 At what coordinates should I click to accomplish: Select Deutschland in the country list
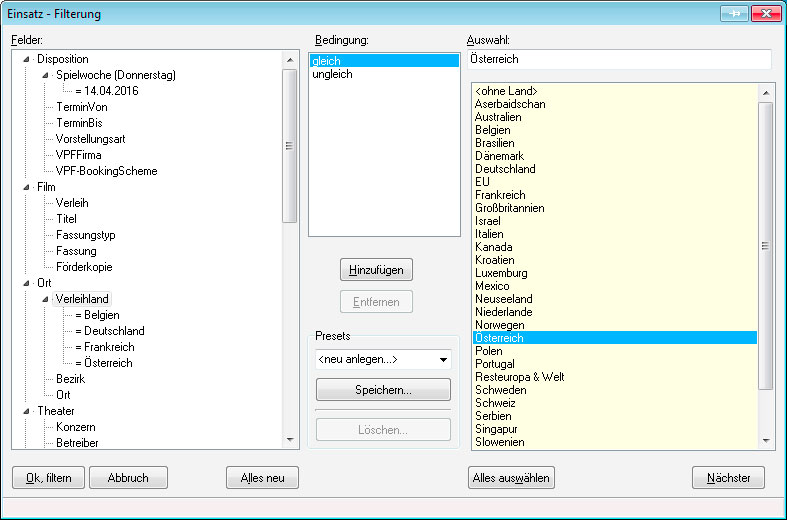(x=505, y=169)
